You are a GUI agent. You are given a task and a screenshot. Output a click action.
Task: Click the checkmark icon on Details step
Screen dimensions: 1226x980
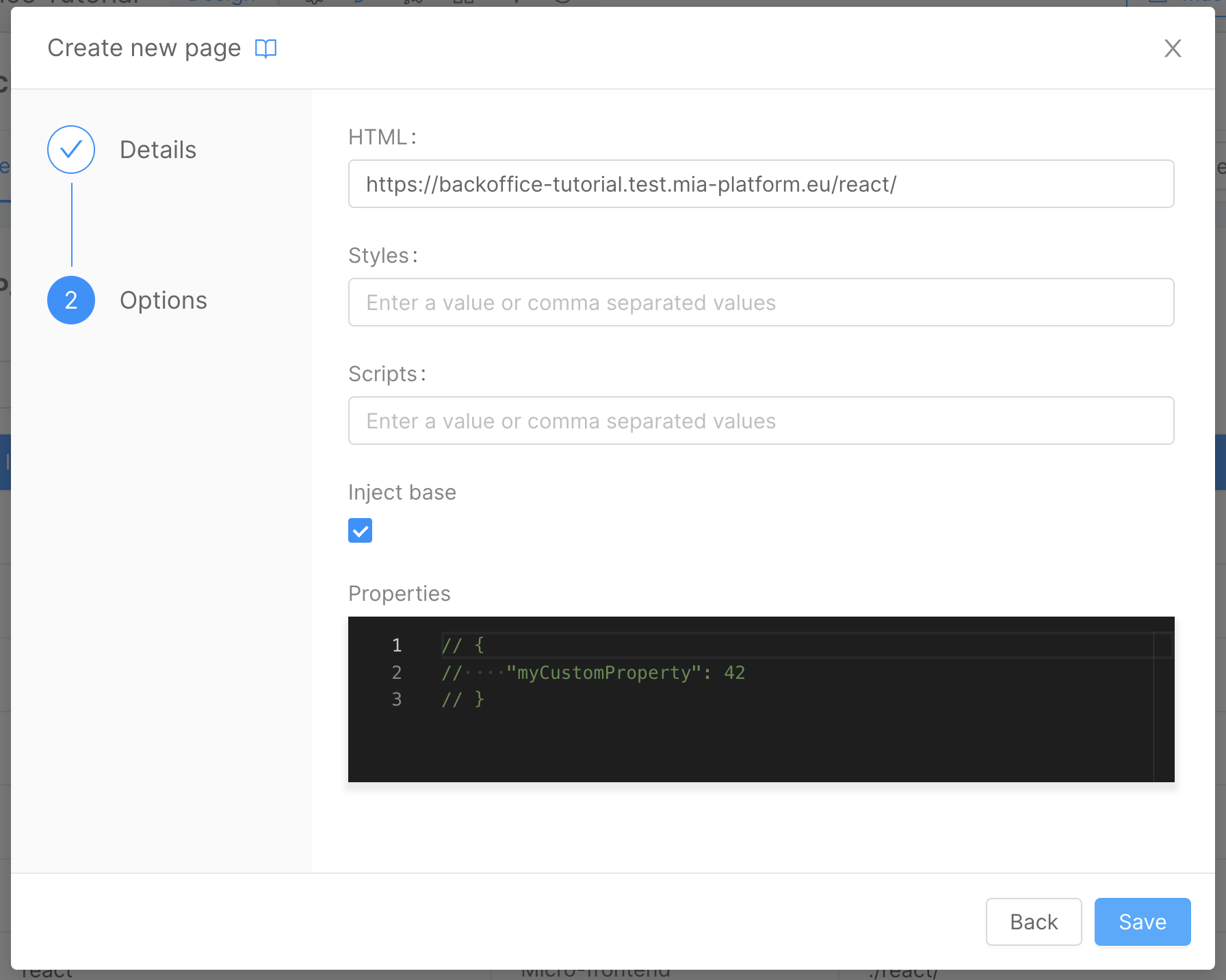(70, 149)
